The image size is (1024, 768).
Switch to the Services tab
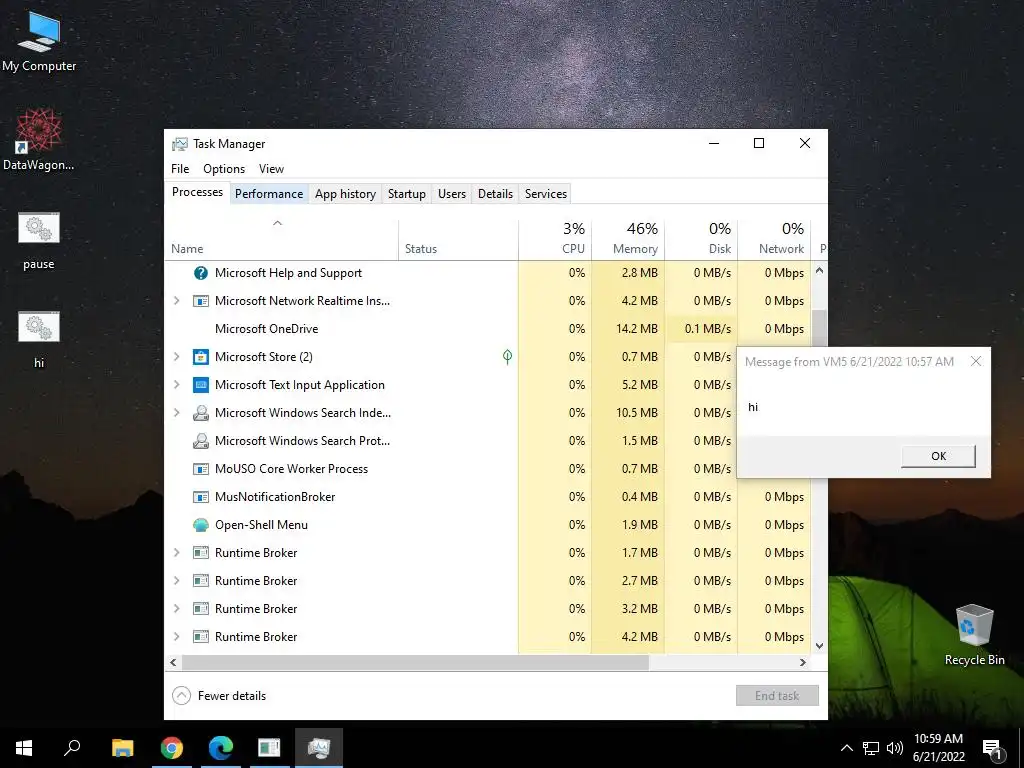pyautogui.click(x=546, y=194)
